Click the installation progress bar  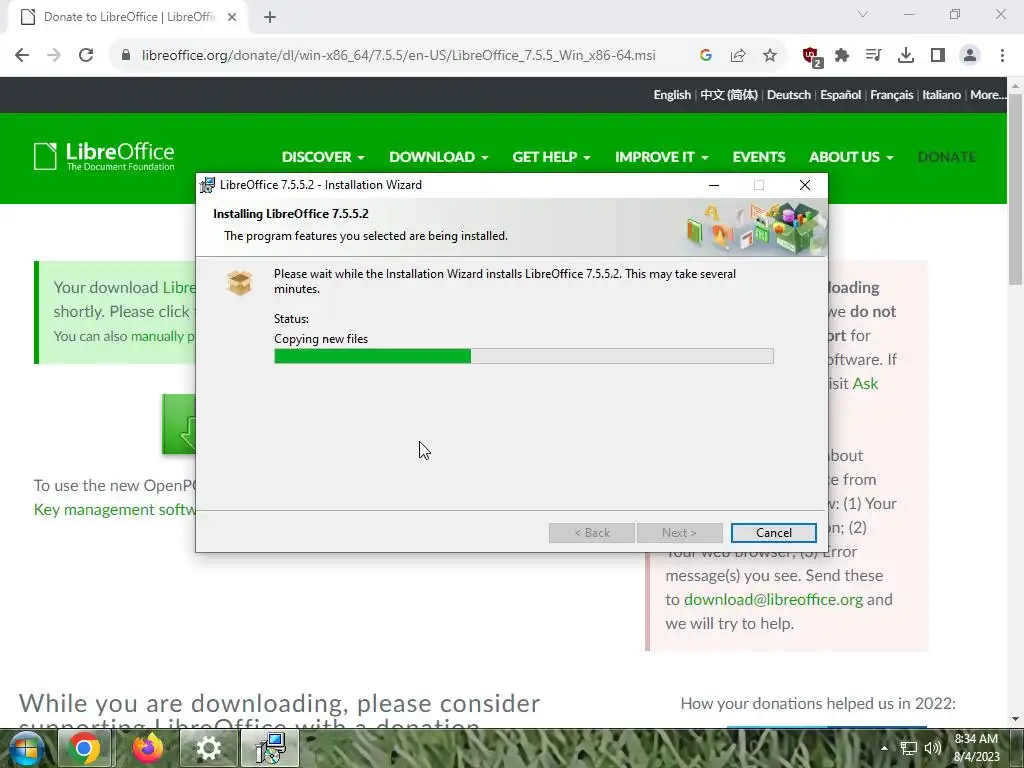click(x=524, y=356)
